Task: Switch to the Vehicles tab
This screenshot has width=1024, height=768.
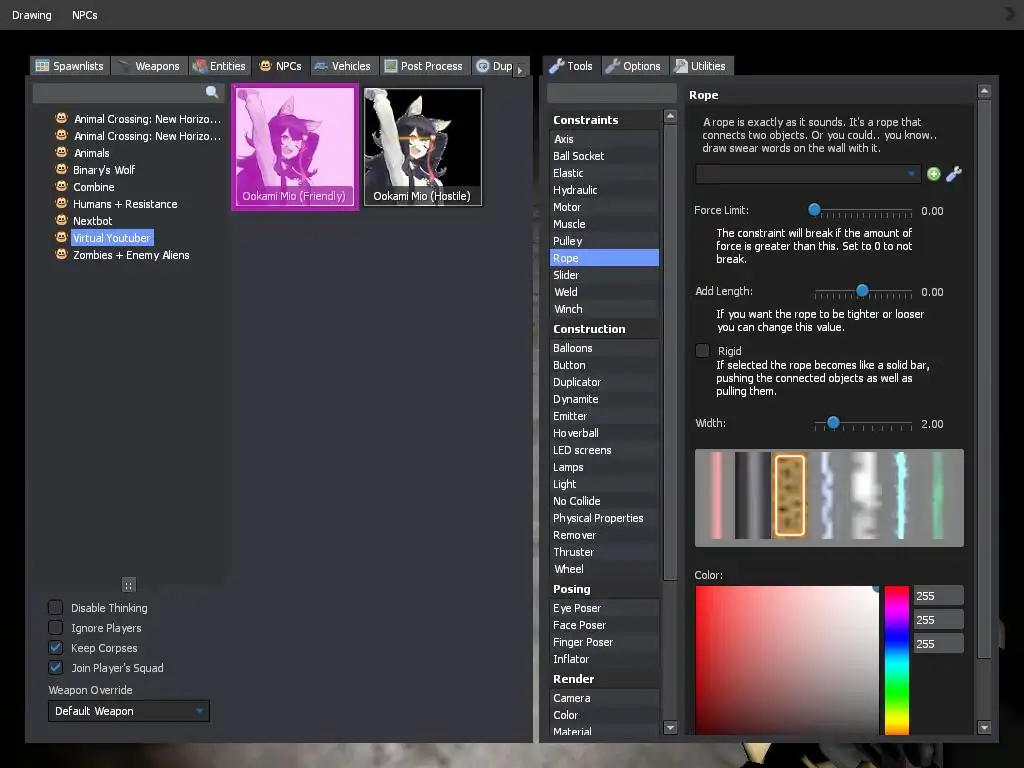Action: 344,66
